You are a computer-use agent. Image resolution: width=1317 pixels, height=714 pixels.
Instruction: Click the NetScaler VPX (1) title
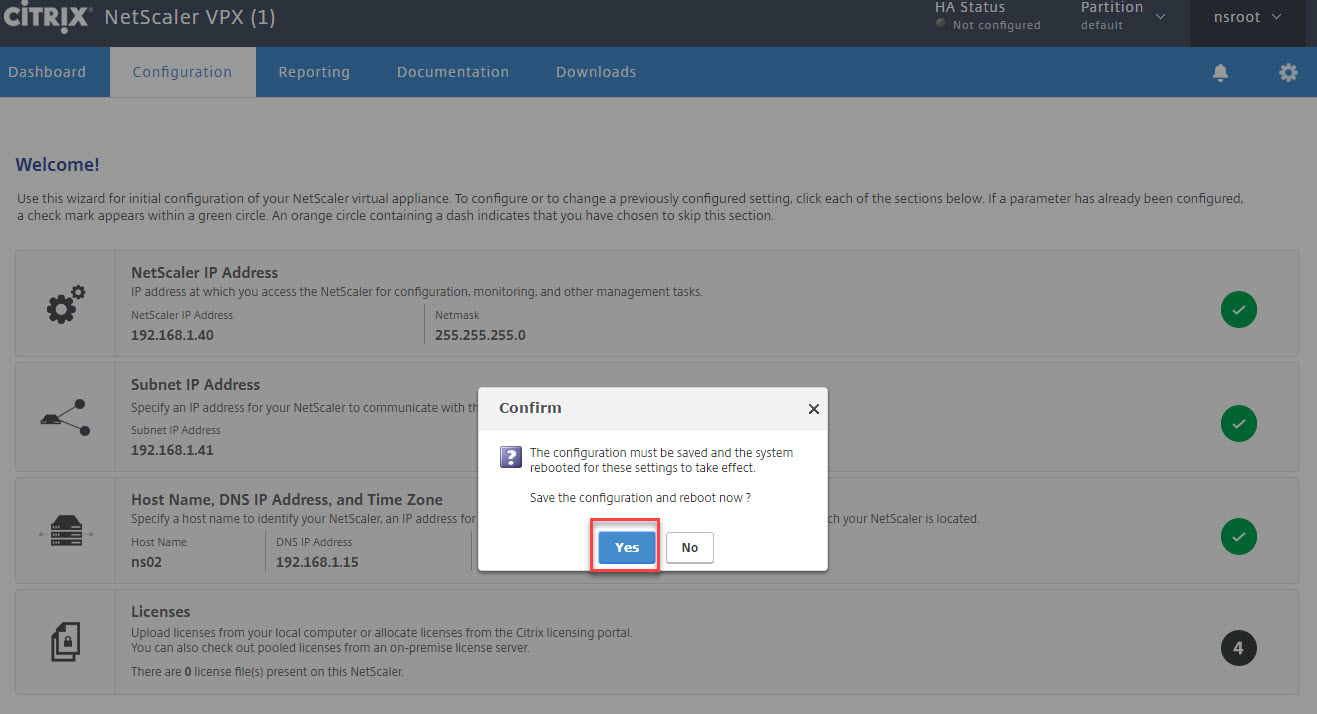coord(189,18)
